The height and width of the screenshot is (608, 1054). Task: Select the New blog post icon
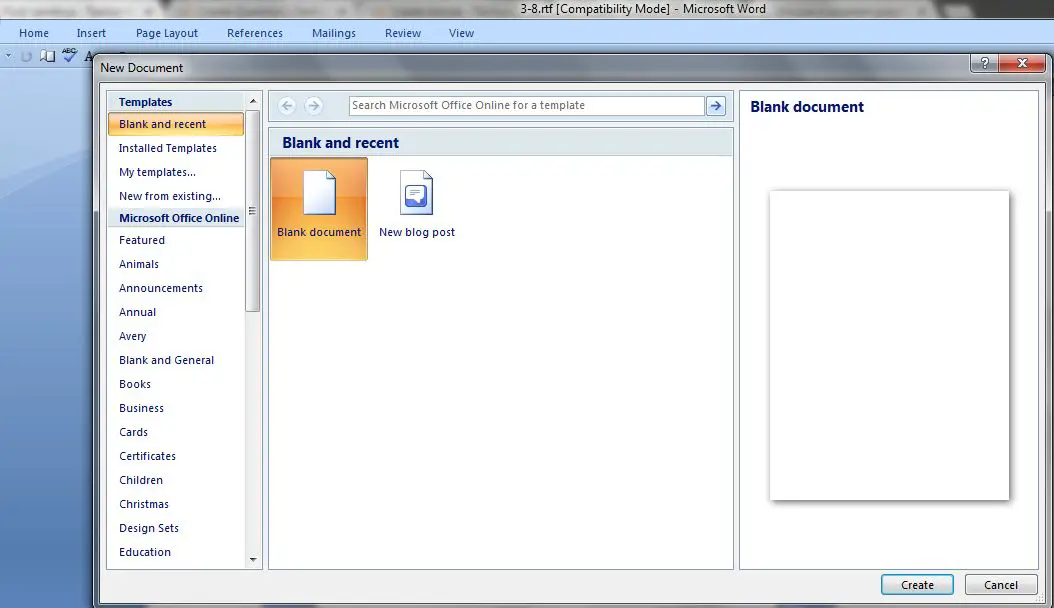tap(417, 205)
